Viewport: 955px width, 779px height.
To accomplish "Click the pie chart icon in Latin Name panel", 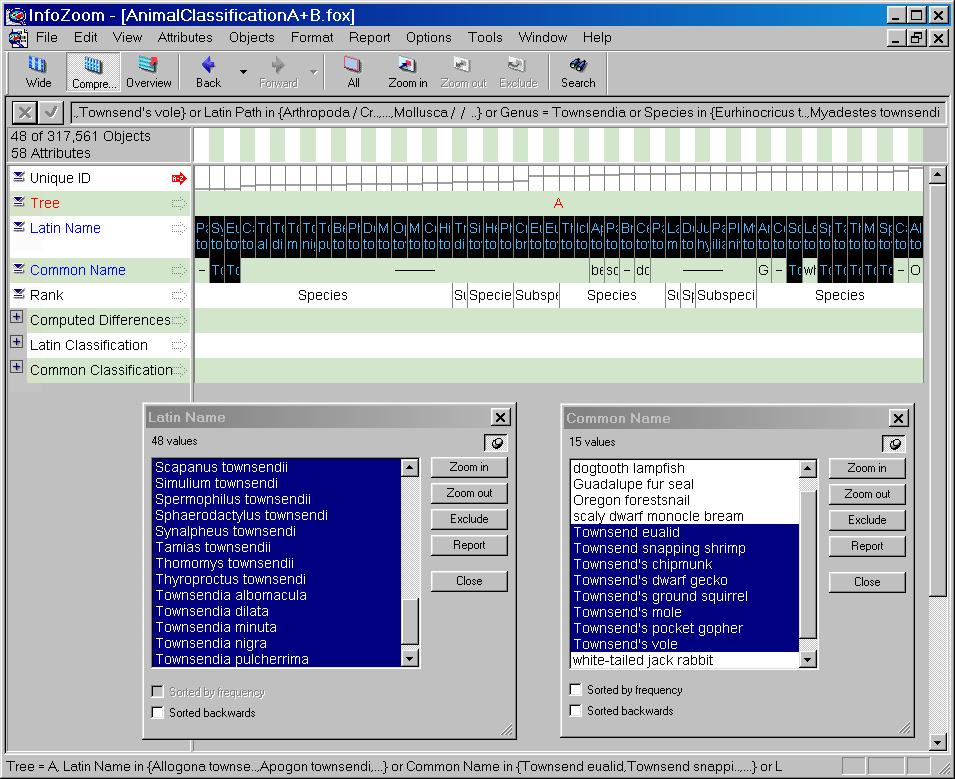I will pyautogui.click(x=497, y=443).
